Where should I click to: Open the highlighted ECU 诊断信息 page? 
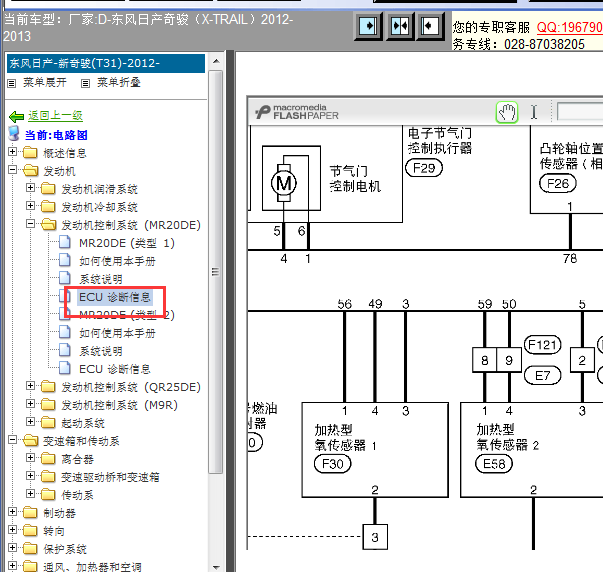pyautogui.click(x=115, y=297)
